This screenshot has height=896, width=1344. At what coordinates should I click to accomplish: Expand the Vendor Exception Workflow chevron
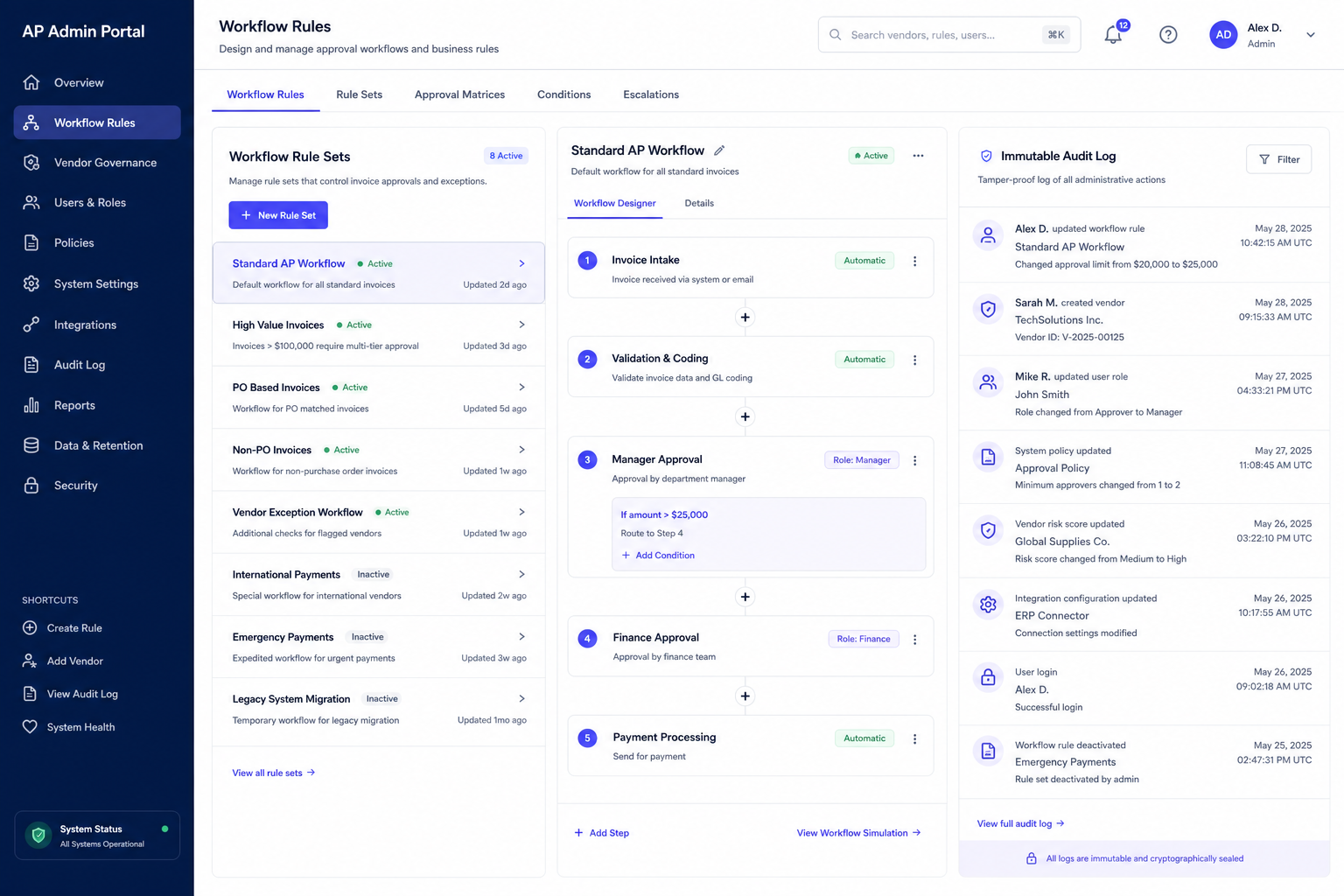click(x=521, y=512)
